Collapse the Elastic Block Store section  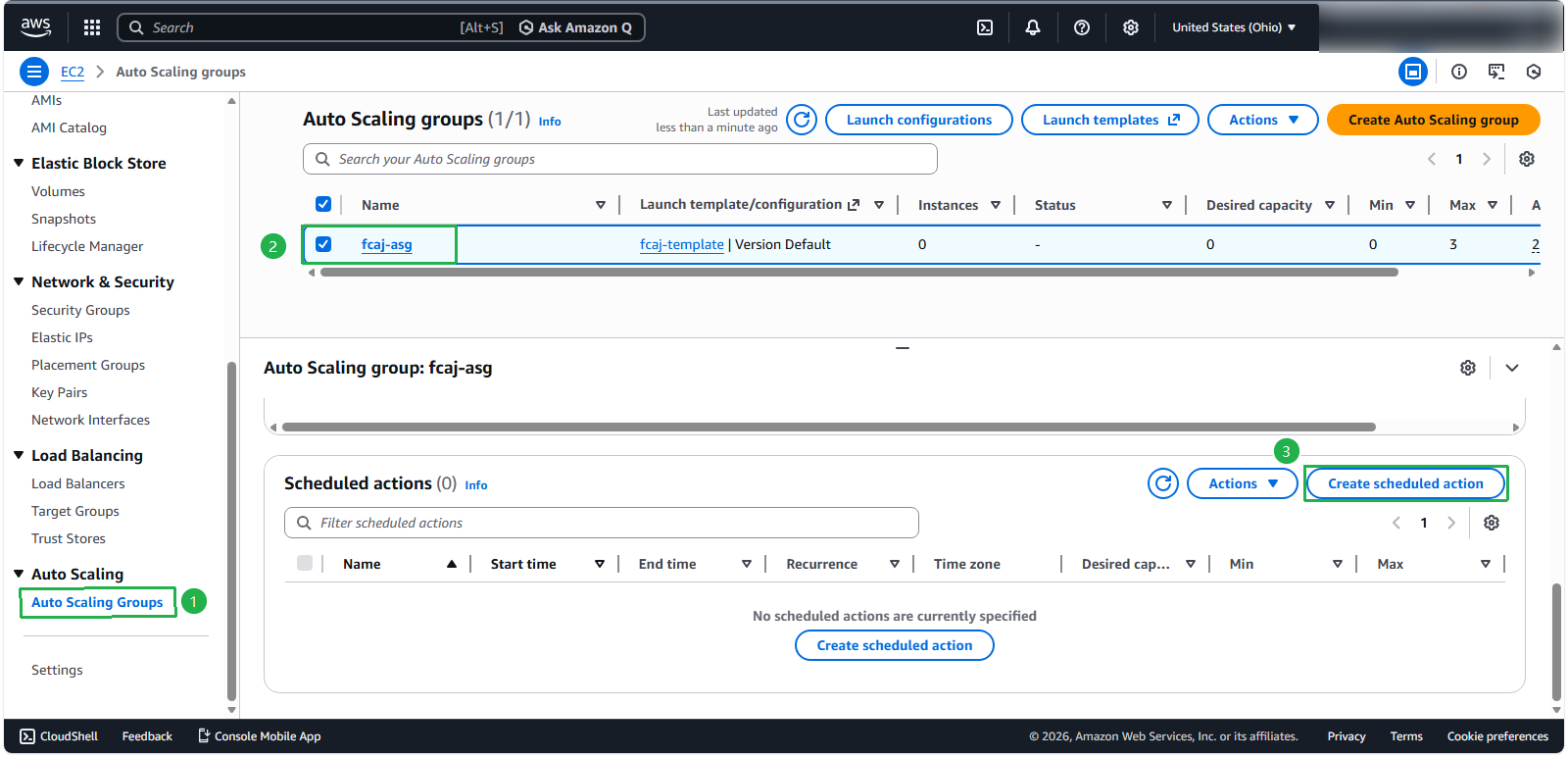[19, 163]
